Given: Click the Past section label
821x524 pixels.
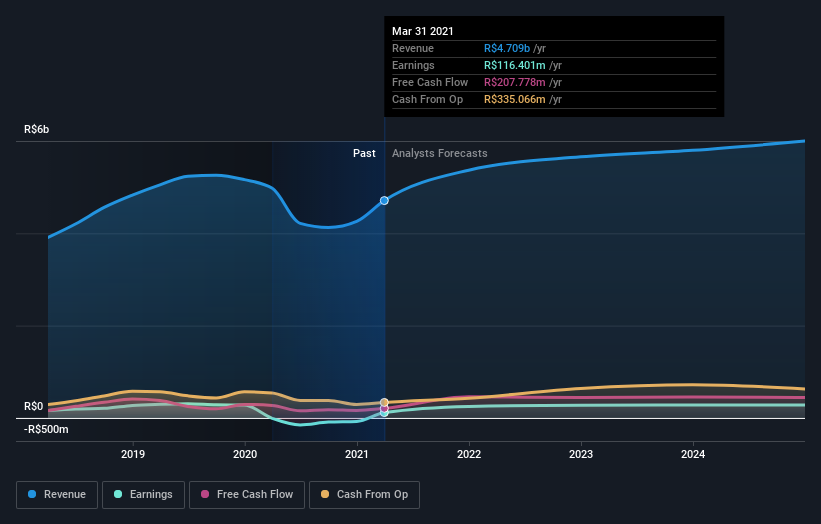Looking at the screenshot, I should 364,153.
